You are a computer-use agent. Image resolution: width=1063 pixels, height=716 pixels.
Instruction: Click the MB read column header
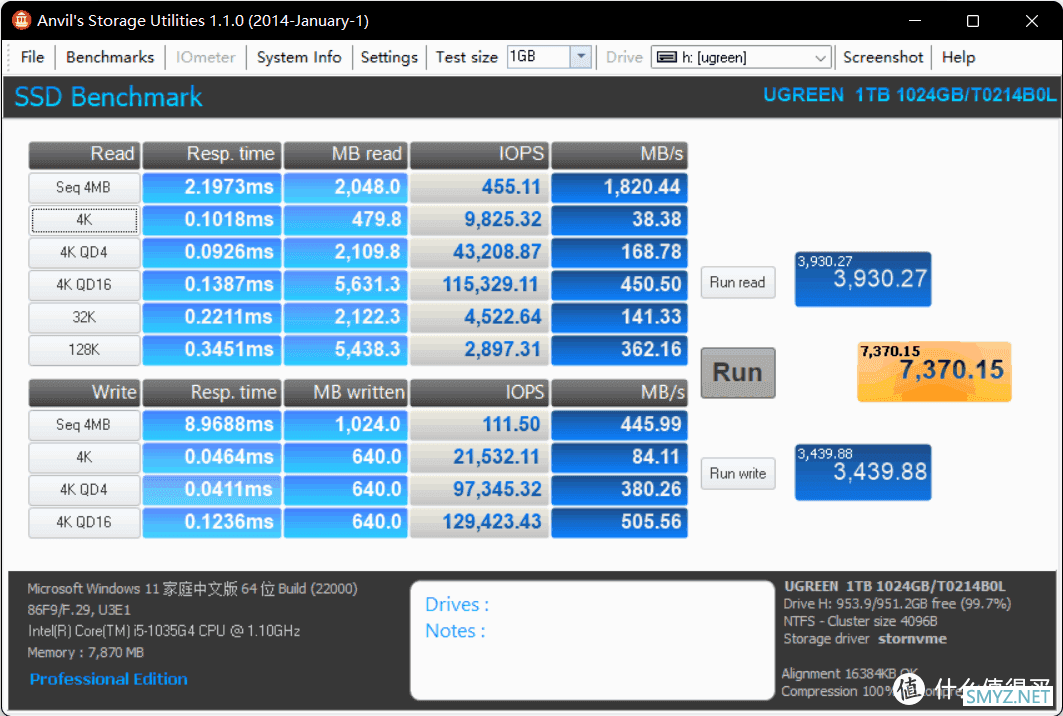345,155
